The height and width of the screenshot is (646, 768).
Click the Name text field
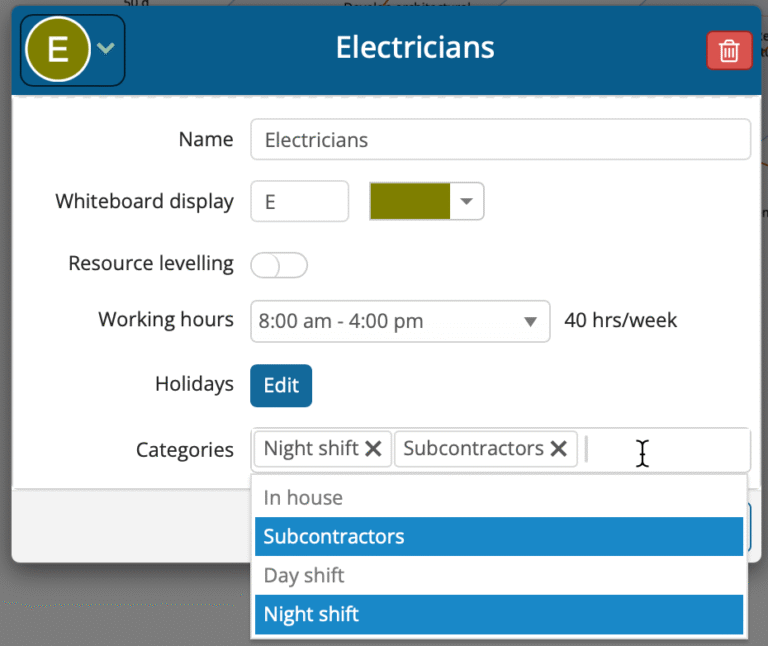[x=500, y=140]
